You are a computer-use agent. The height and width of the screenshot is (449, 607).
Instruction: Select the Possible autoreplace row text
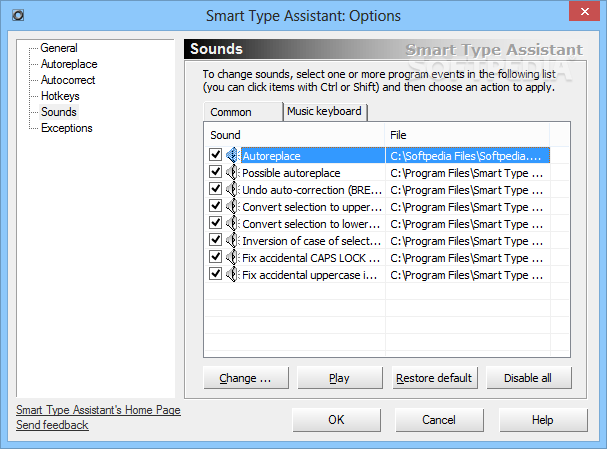click(x=291, y=173)
